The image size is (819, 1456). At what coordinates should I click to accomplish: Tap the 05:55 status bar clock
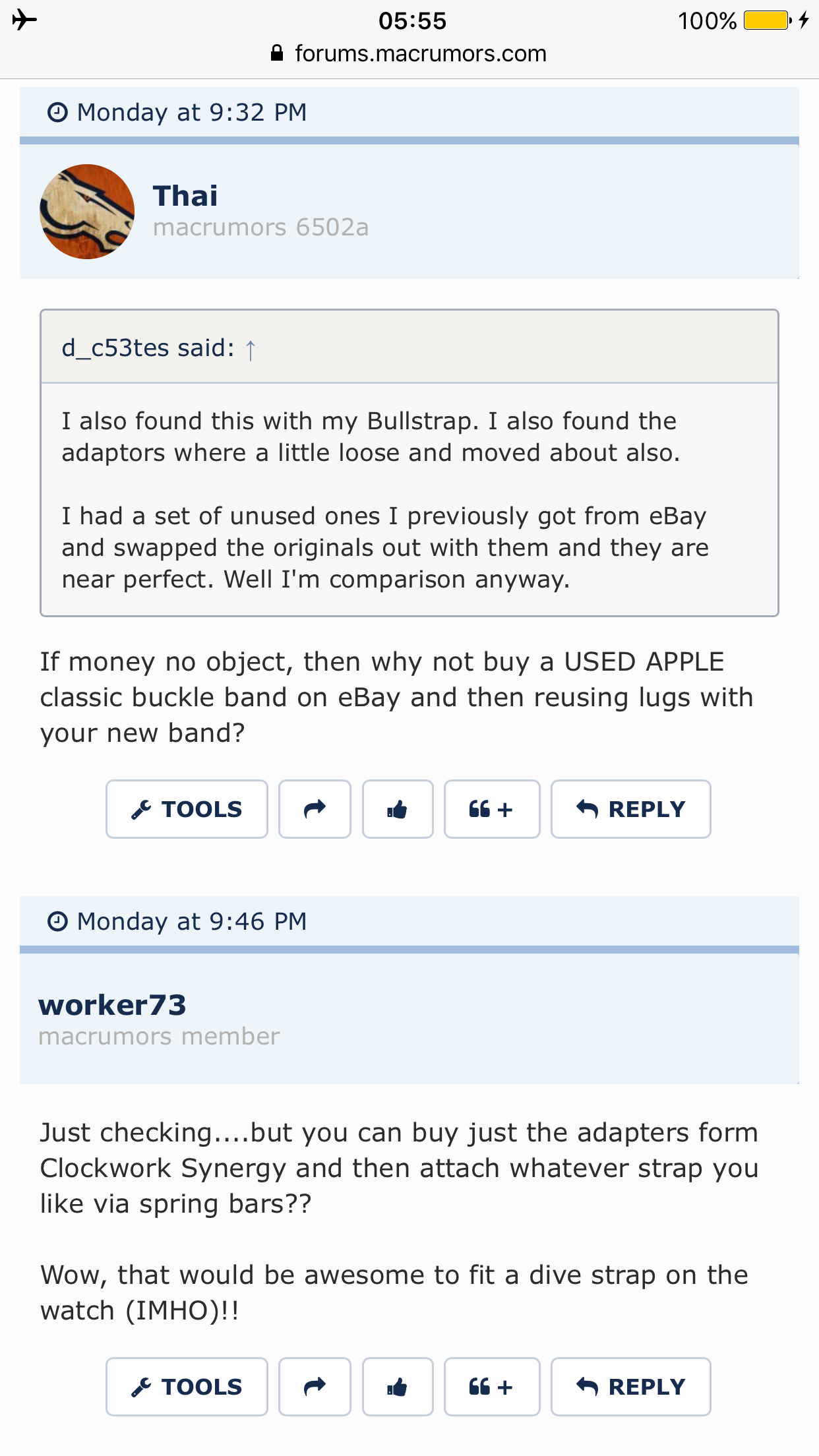412,20
